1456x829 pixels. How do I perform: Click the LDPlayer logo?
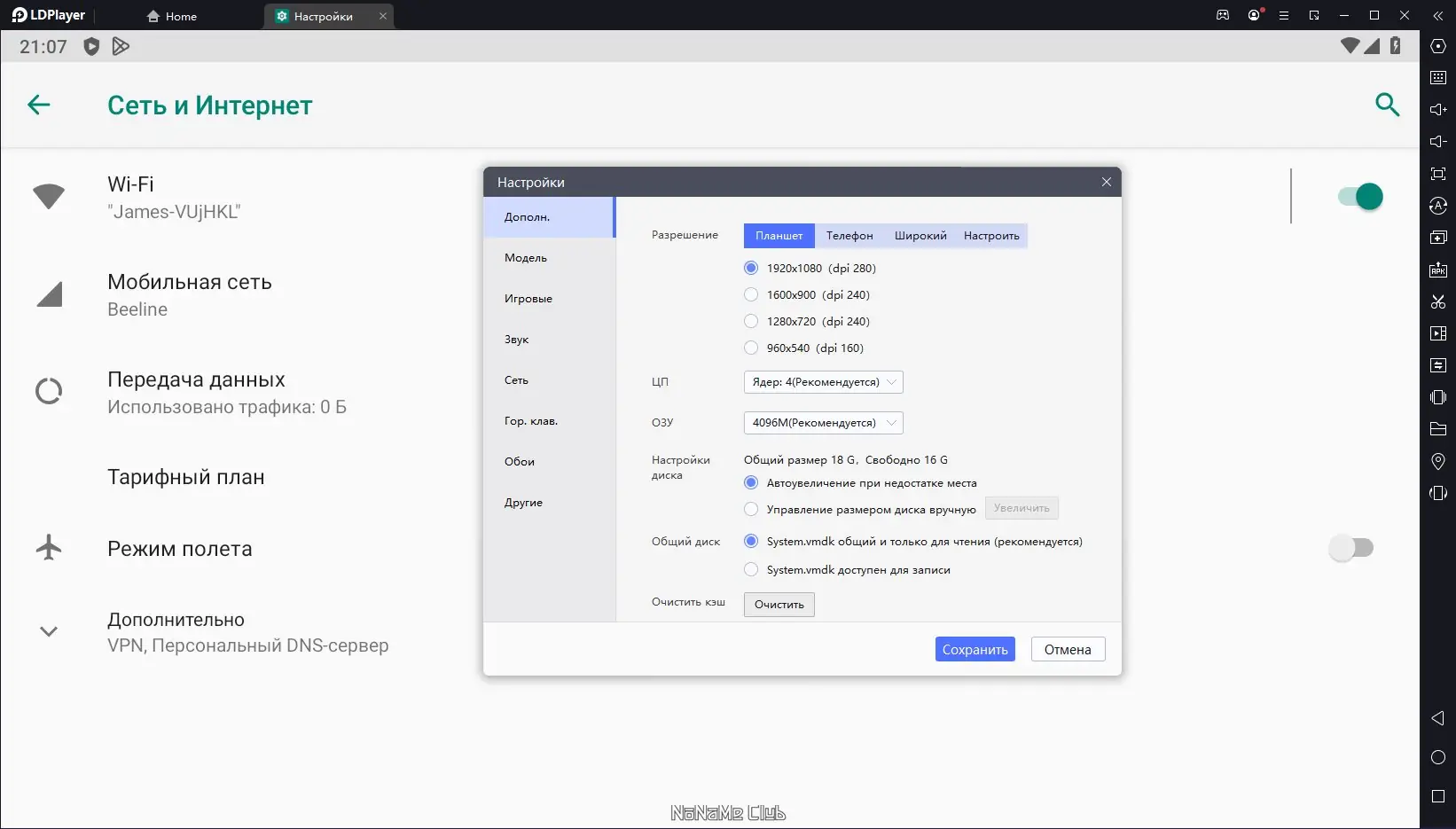[49, 15]
